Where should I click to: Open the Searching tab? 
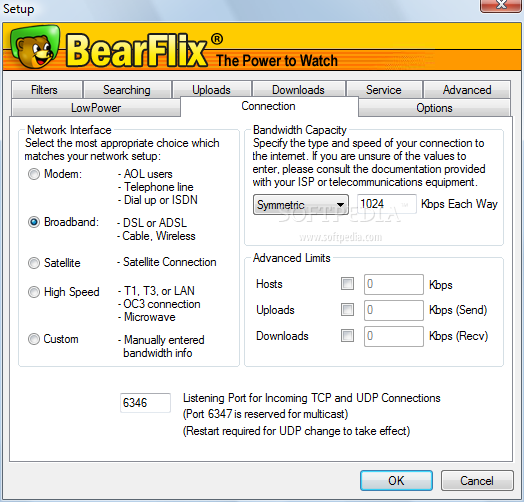pos(127,90)
